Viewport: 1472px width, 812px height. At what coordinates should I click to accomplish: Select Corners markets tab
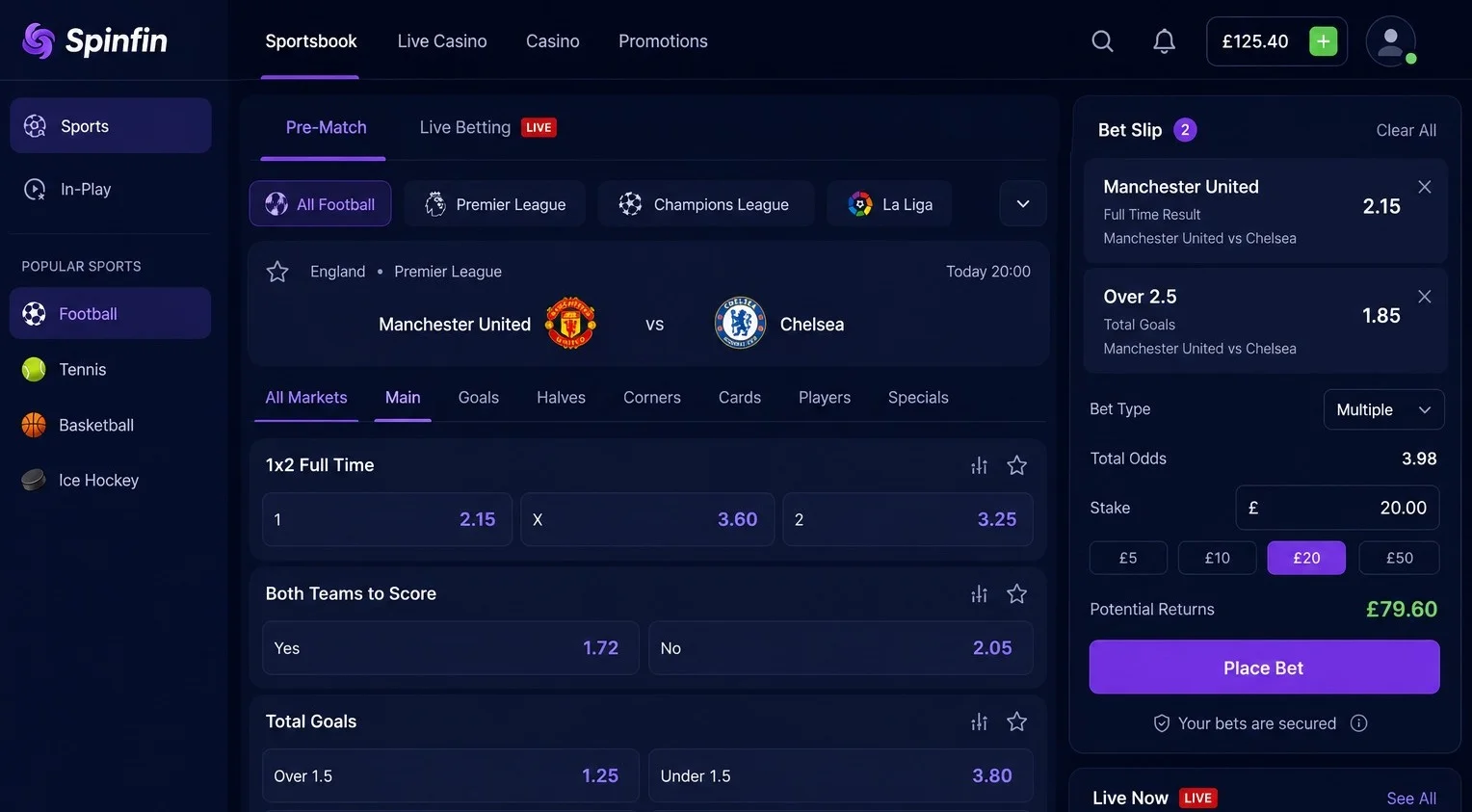[652, 398]
